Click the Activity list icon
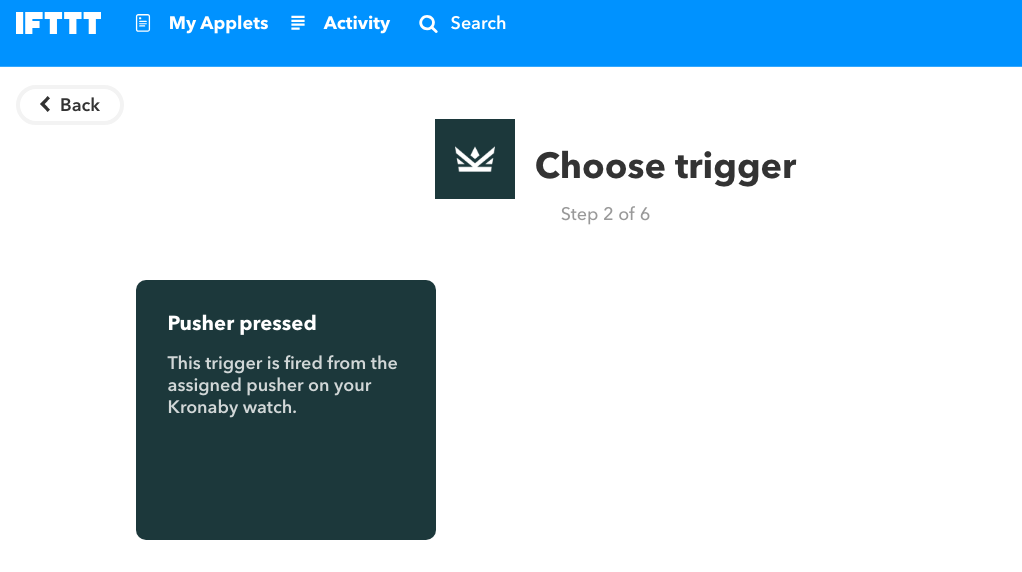Screen dimensions: 1022x572 click(298, 23)
